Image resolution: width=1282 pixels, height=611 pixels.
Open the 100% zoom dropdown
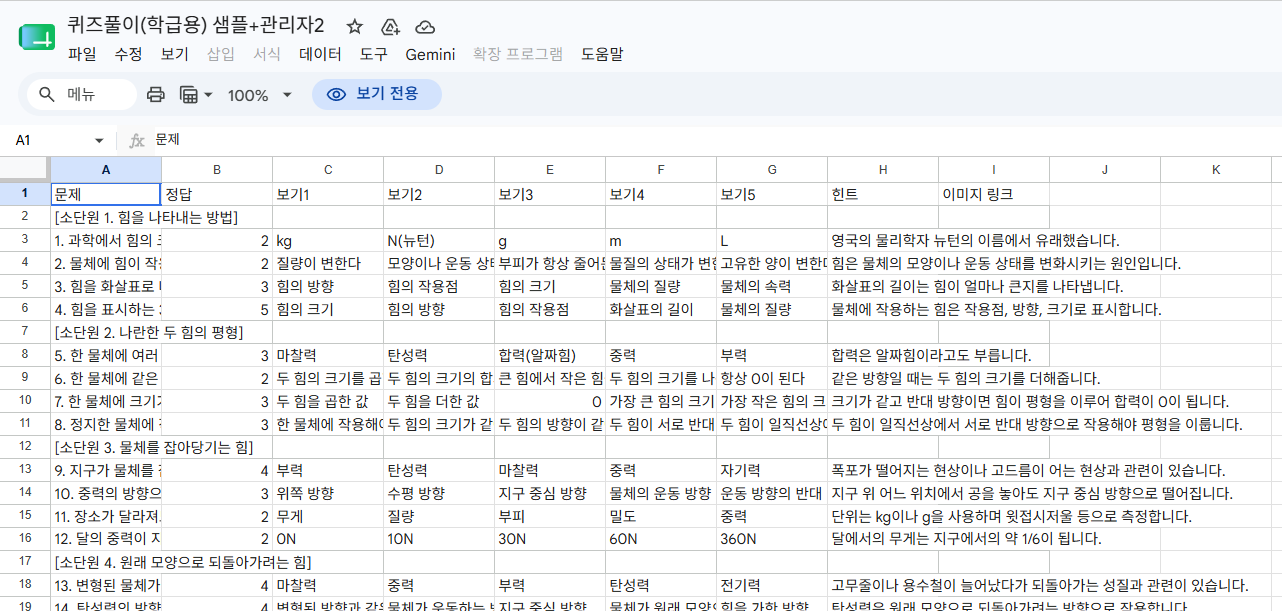(x=260, y=95)
